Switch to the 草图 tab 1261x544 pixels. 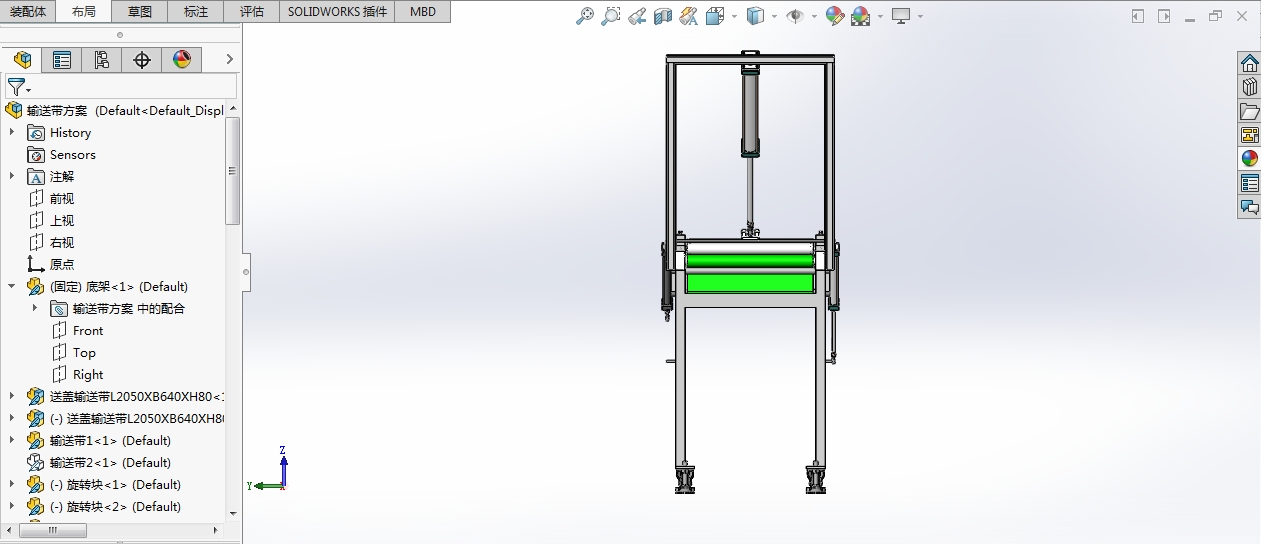pos(140,12)
